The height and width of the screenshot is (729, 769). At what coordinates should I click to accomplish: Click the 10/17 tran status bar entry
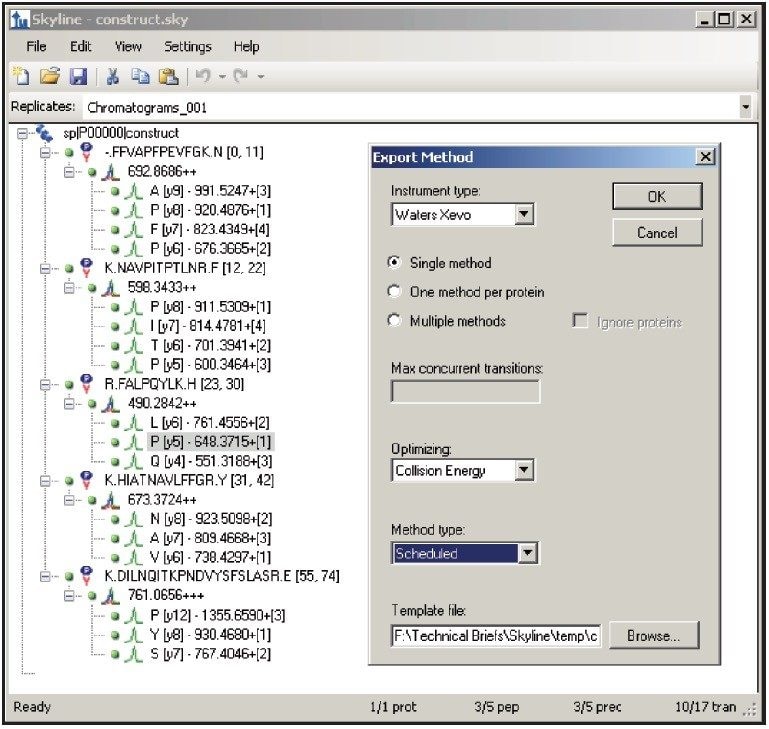coord(705,707)
